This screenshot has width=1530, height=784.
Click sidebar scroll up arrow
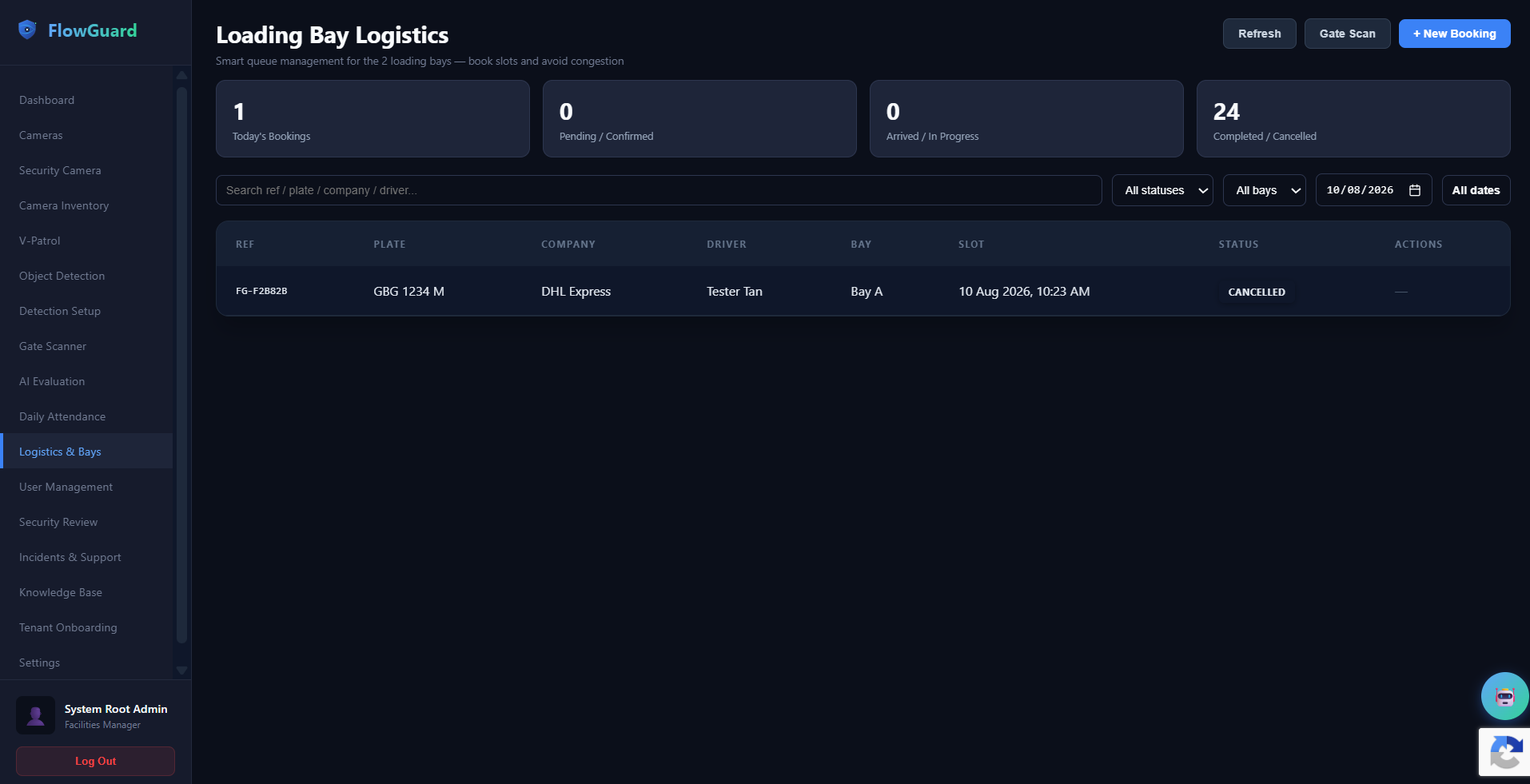[x=181, y=75]
